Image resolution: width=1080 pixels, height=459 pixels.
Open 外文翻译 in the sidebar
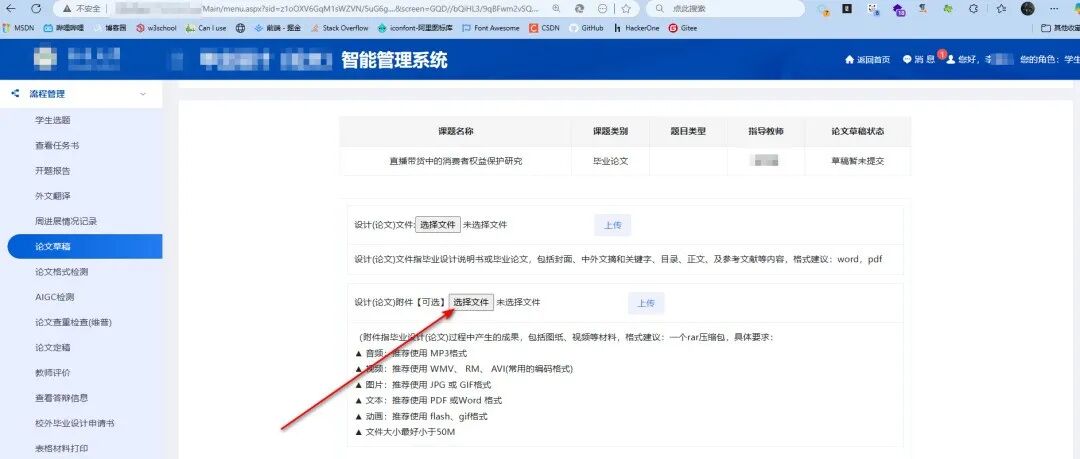pyautogui.click(x=53, y=196)
